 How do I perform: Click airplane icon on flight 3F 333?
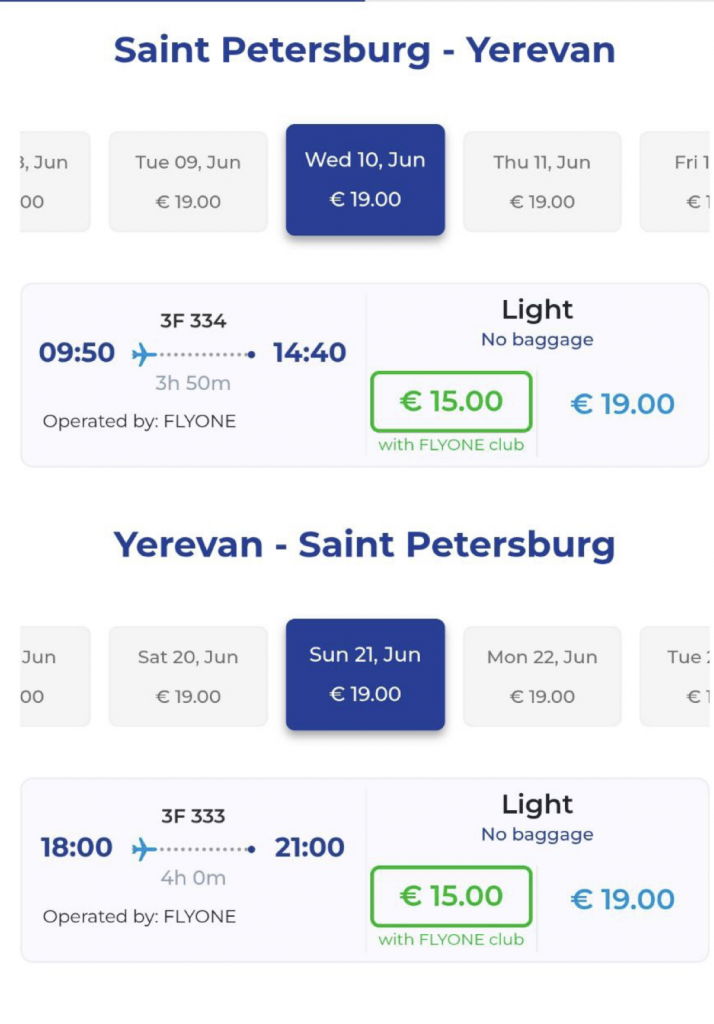(x=145, y=849)
